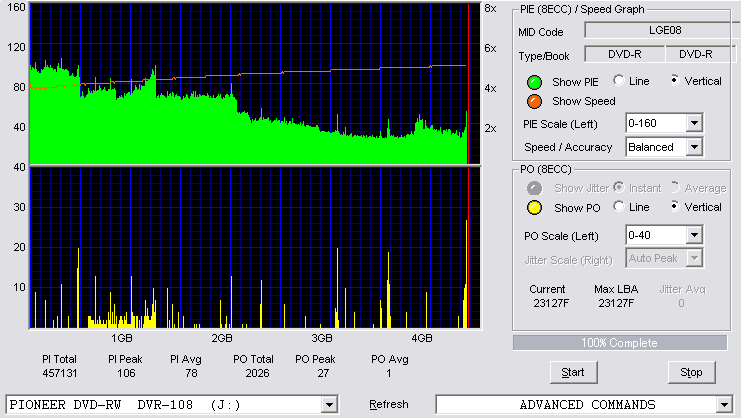Screen dimensions: 741x418
Task: Select Line mode for the PO graph
Action: coord(619,206)
